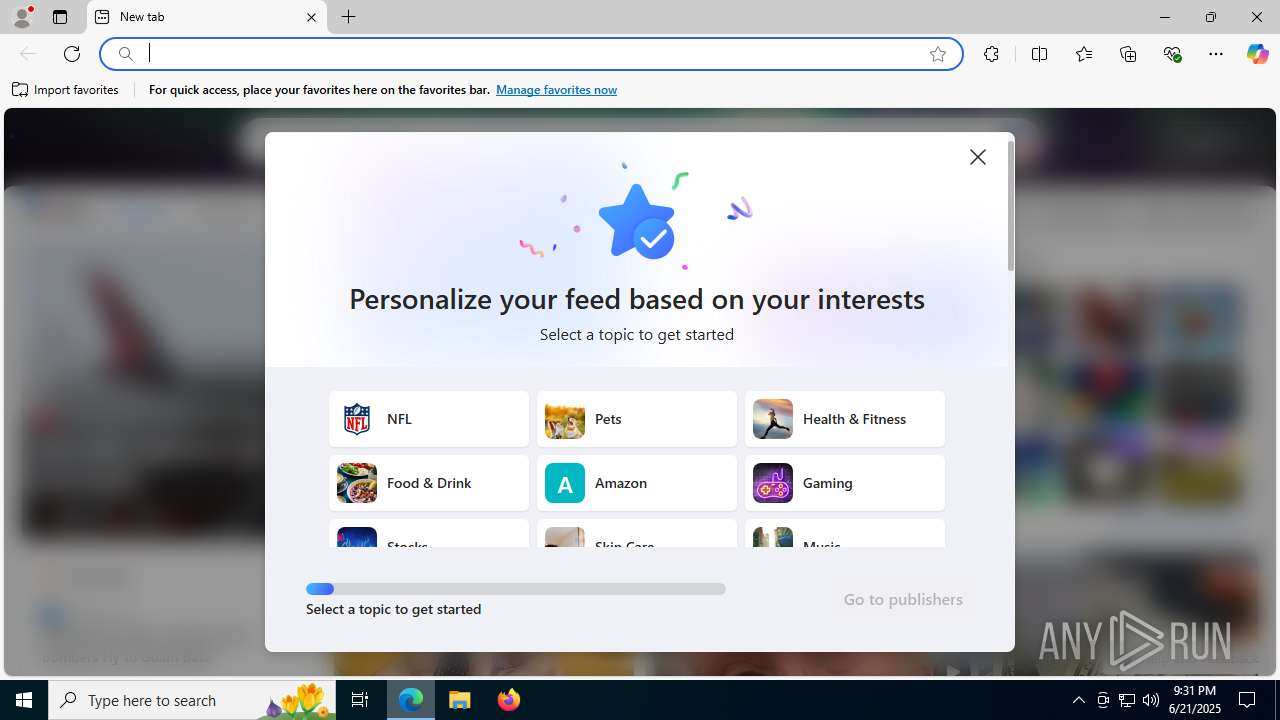This screenshot has height=720, width=1280.
Task: Open Settings and more ellipsis menu
Action: [x=1216, y=54]
